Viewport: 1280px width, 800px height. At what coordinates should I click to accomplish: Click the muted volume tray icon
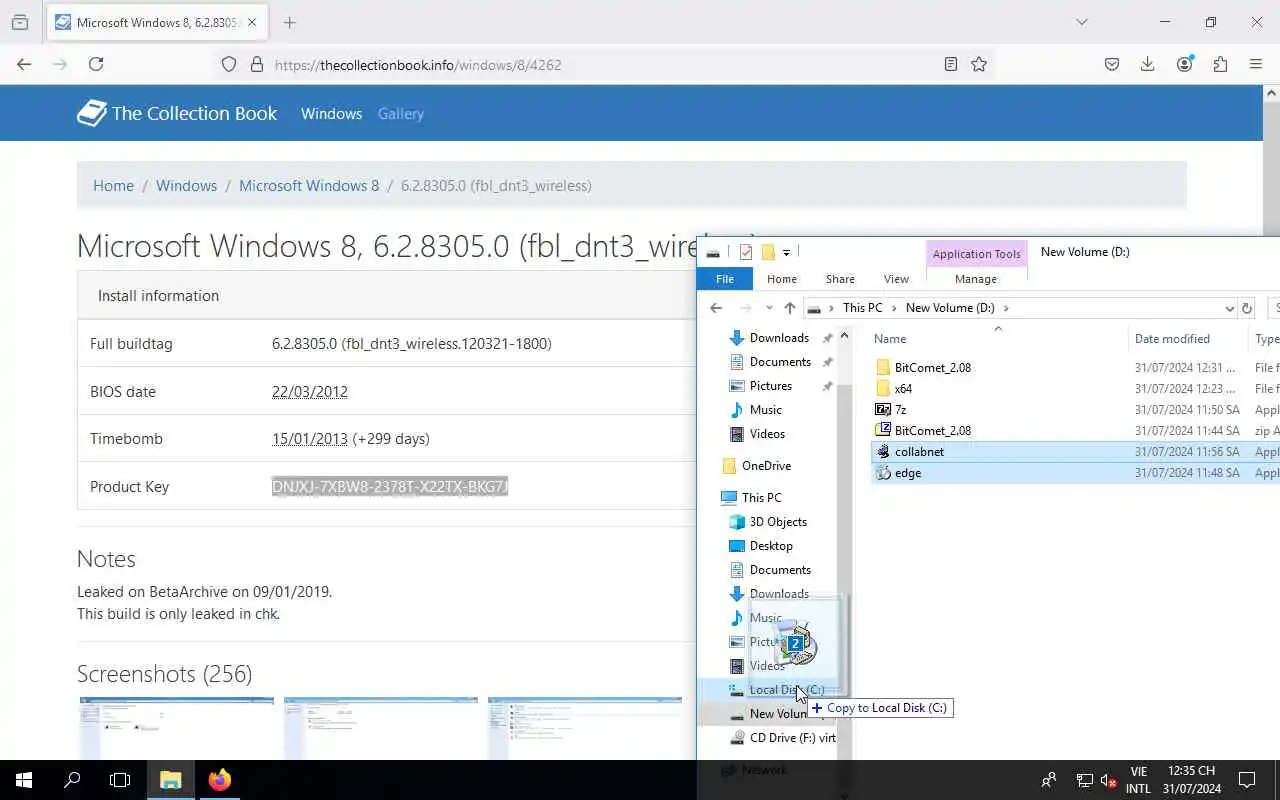[1109, 780]
